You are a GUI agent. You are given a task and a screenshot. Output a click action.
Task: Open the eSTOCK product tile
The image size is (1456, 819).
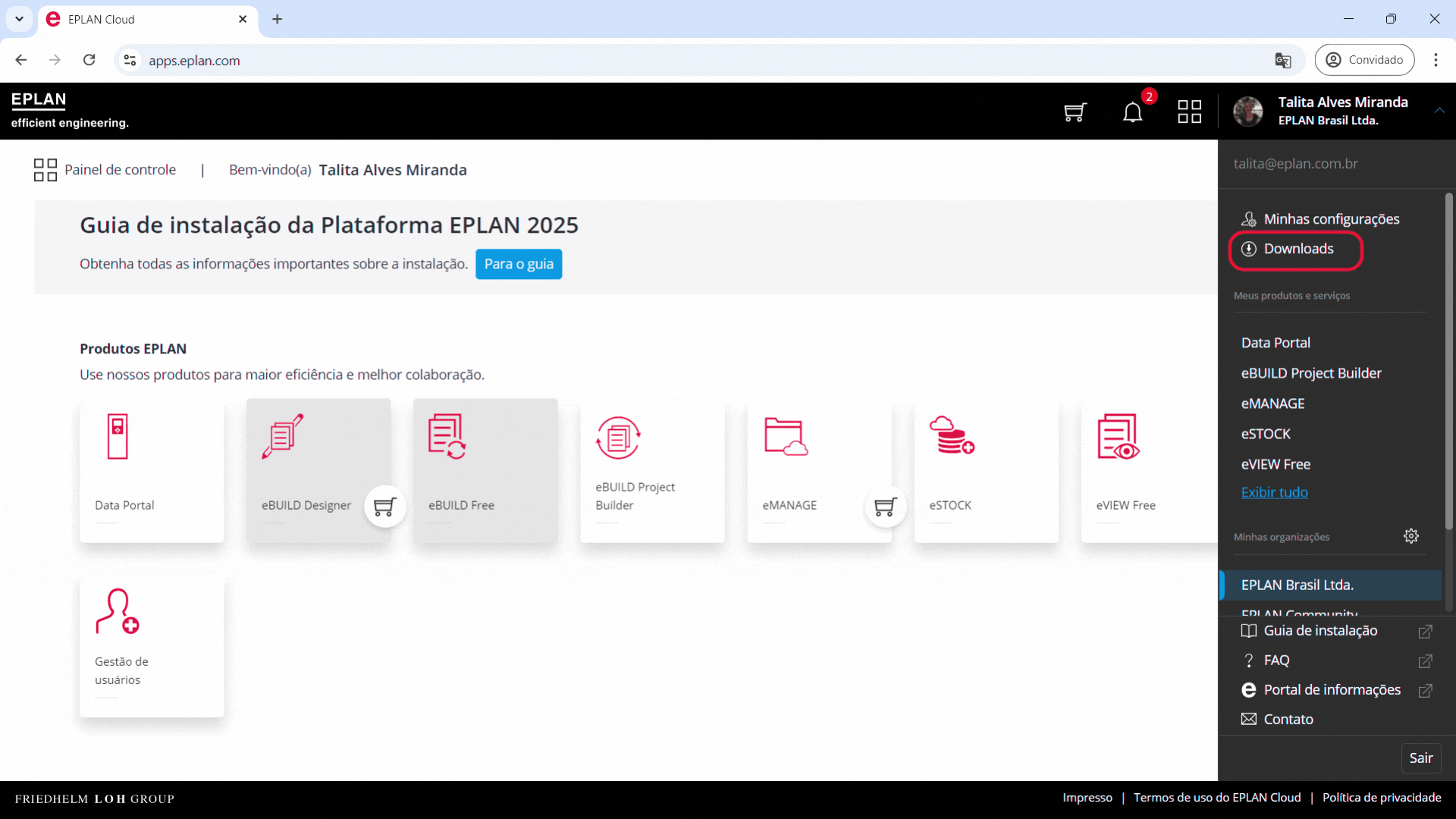[x=985, y=470]
